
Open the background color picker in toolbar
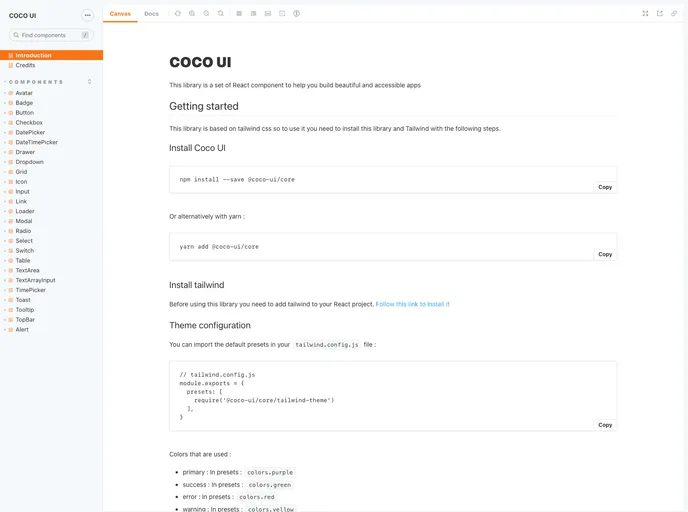pos(239,14)
